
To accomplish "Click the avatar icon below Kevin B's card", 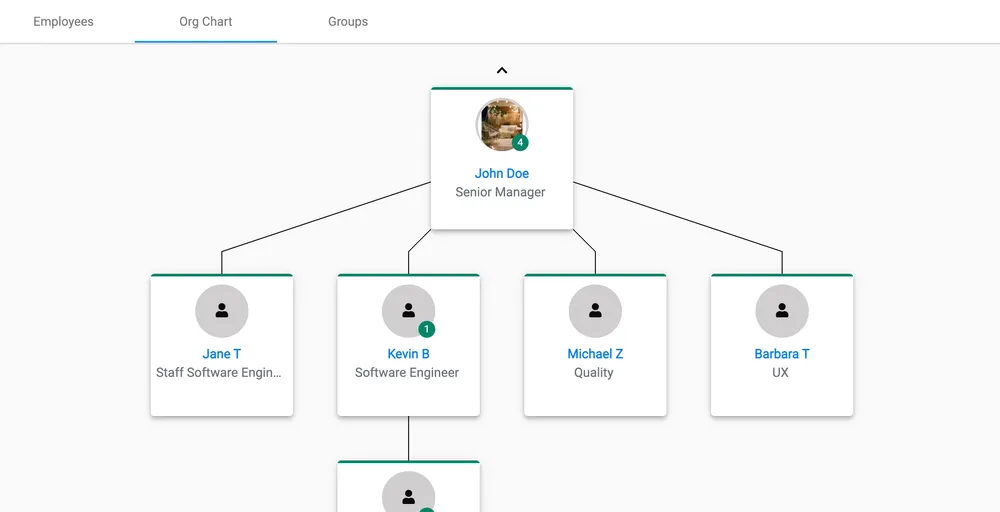I will click(409, 492).
